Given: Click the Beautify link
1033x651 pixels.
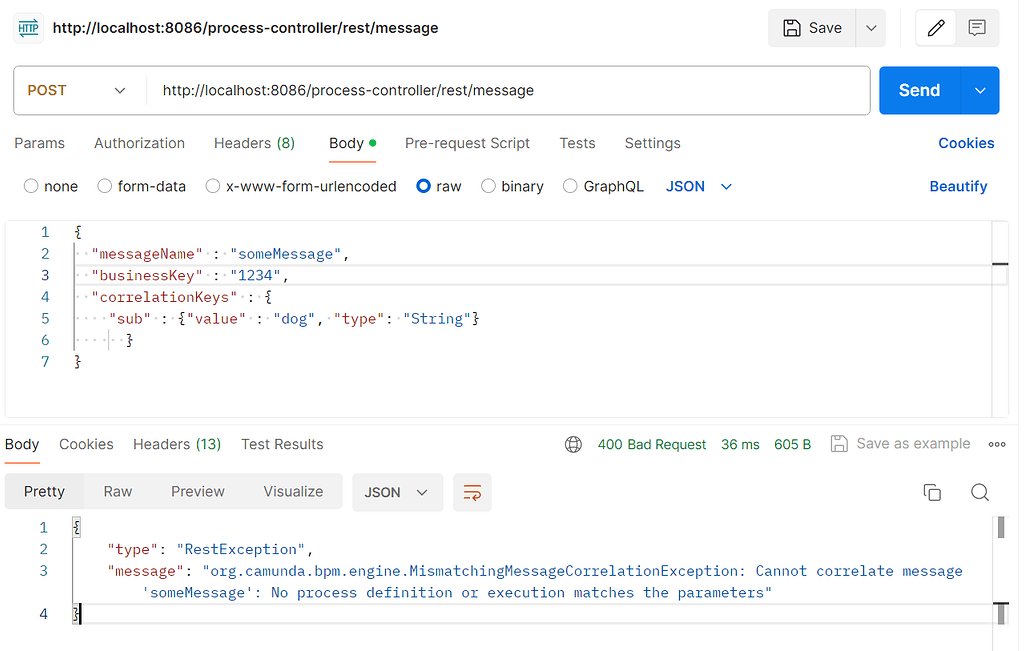Looking at the screenshot, I should (957, 186).
